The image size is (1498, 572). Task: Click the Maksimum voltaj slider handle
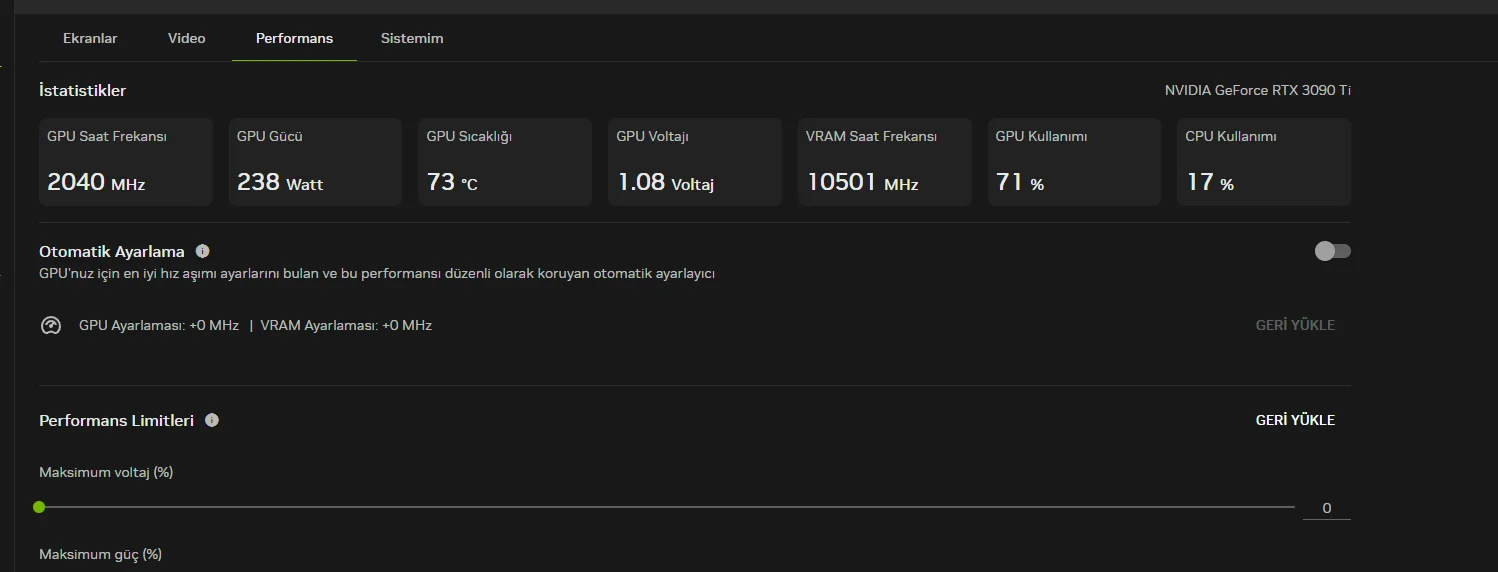click(x=39, y=507)
